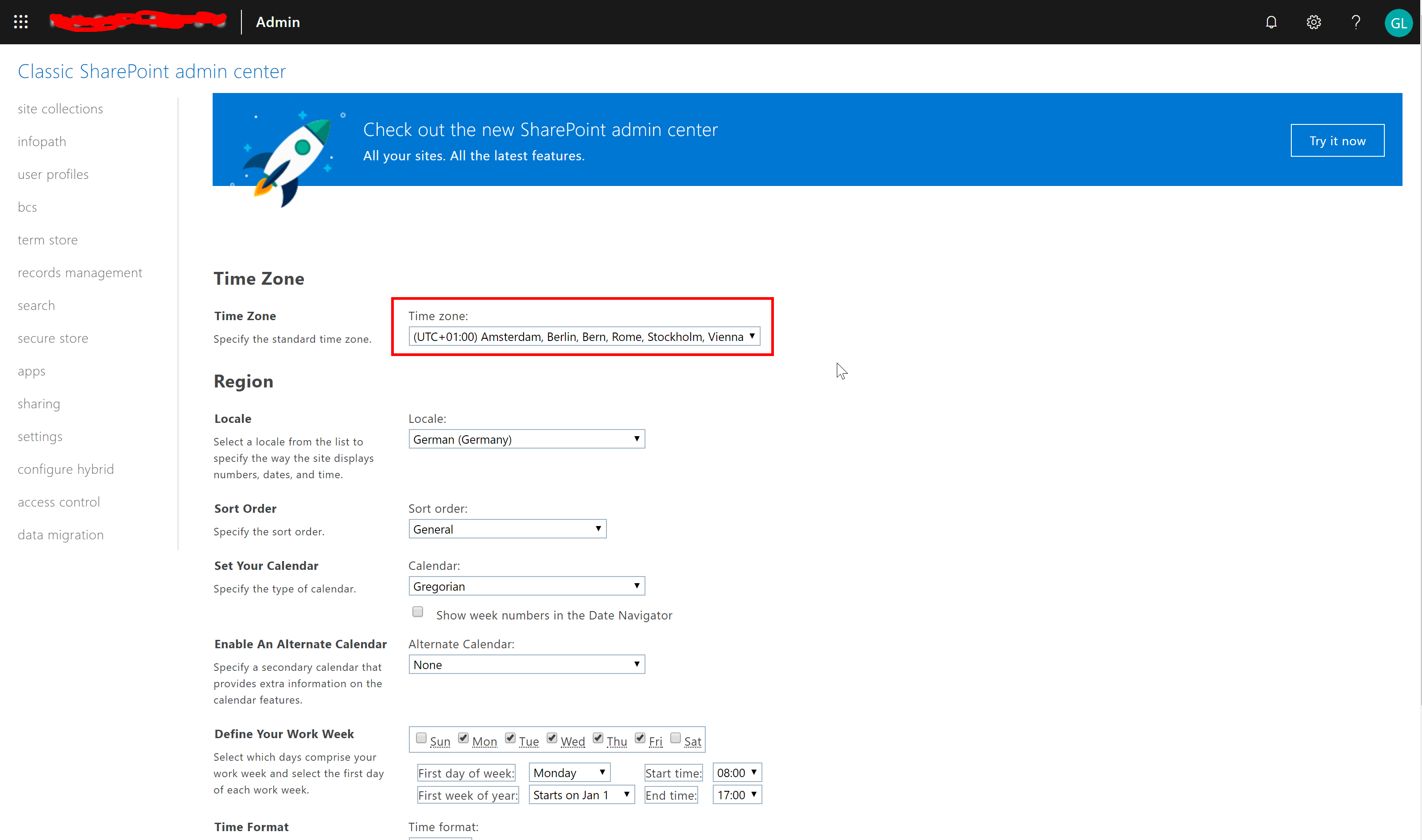Open the help question mark icon
The width and height of the screenshot is (1422, 840).
pos(1356,22)
